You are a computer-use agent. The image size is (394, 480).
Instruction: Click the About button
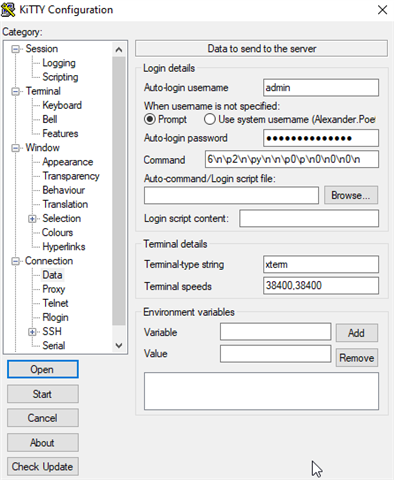[x=43, y=443]
